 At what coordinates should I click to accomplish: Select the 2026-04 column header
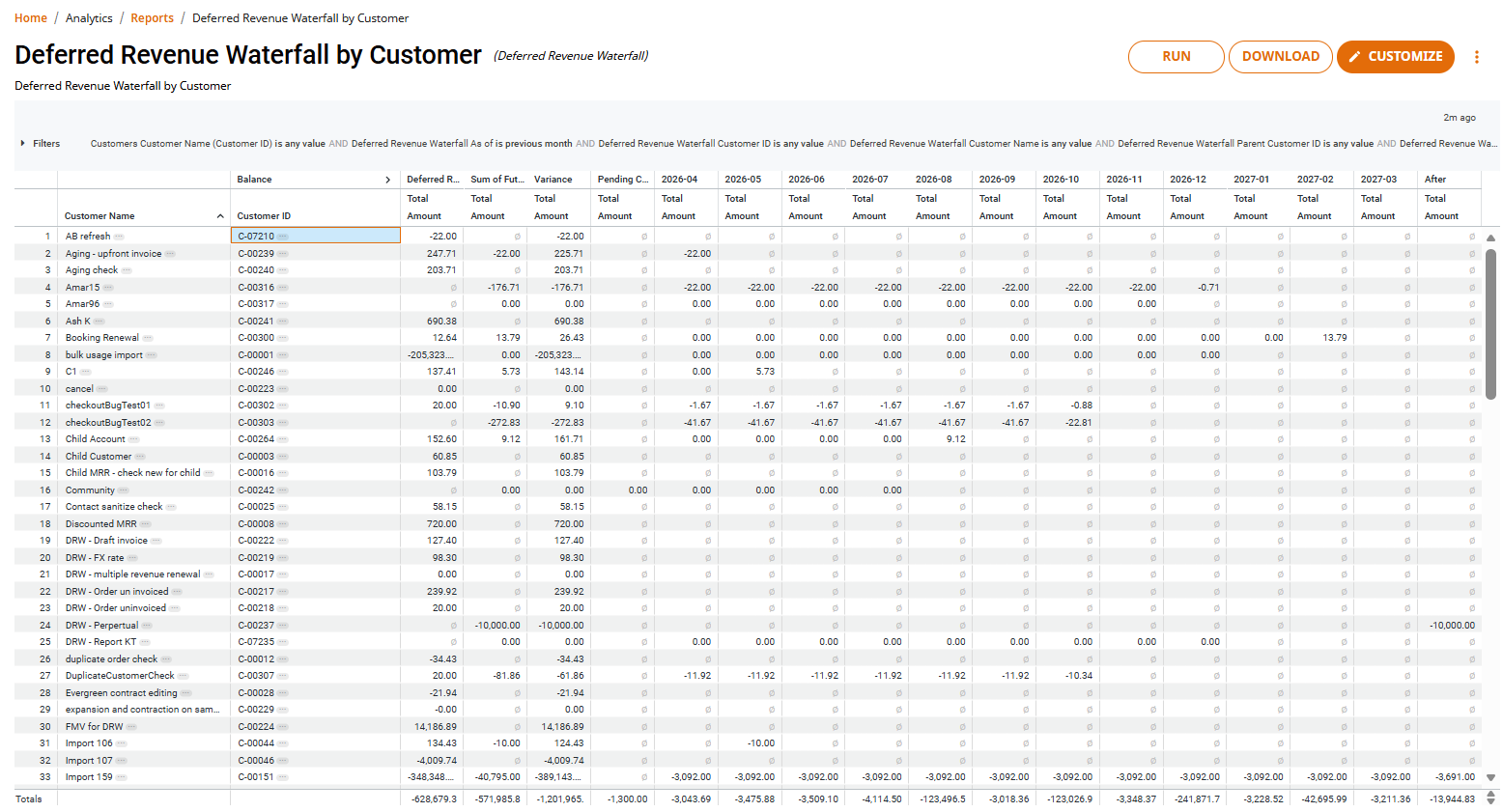click(x=679, y=180)
